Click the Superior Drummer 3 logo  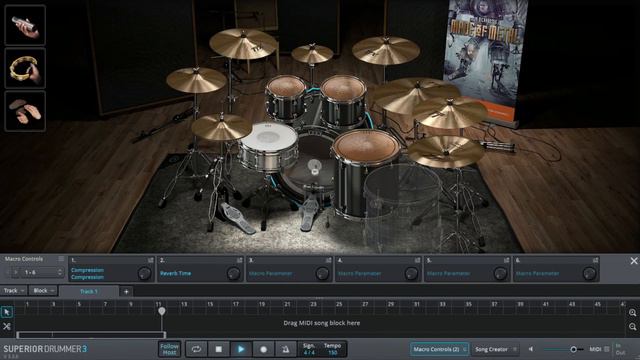(45, 349)
